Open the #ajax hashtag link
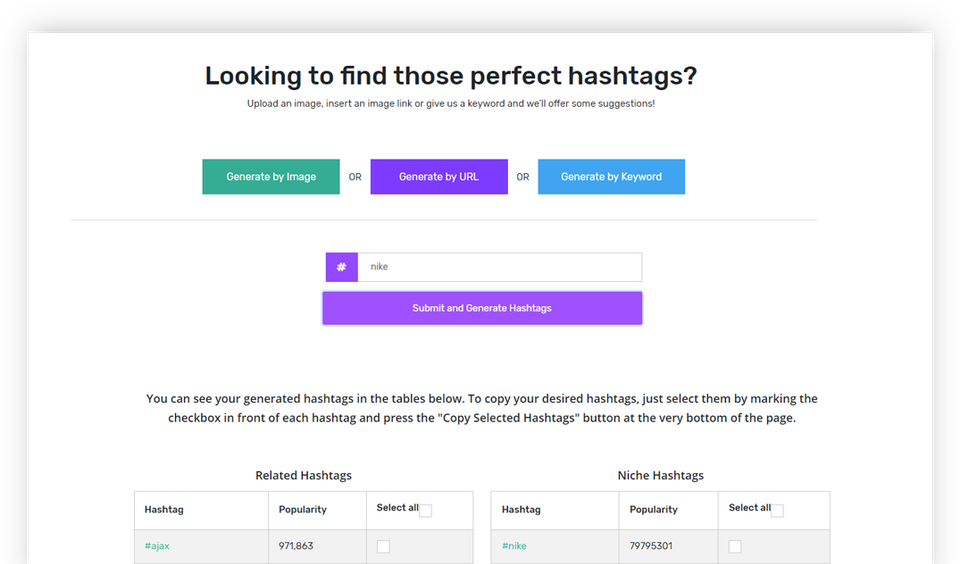Viewport: 960px width, 564px height. point(157,546)
